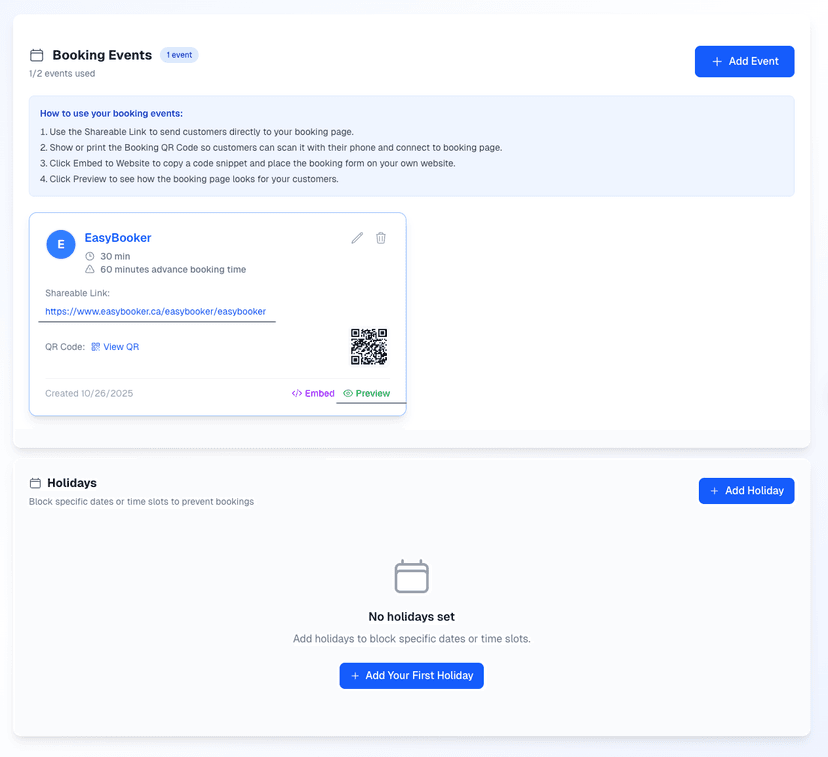Click the Add Holiday button
828x757 pixels.
746,490
